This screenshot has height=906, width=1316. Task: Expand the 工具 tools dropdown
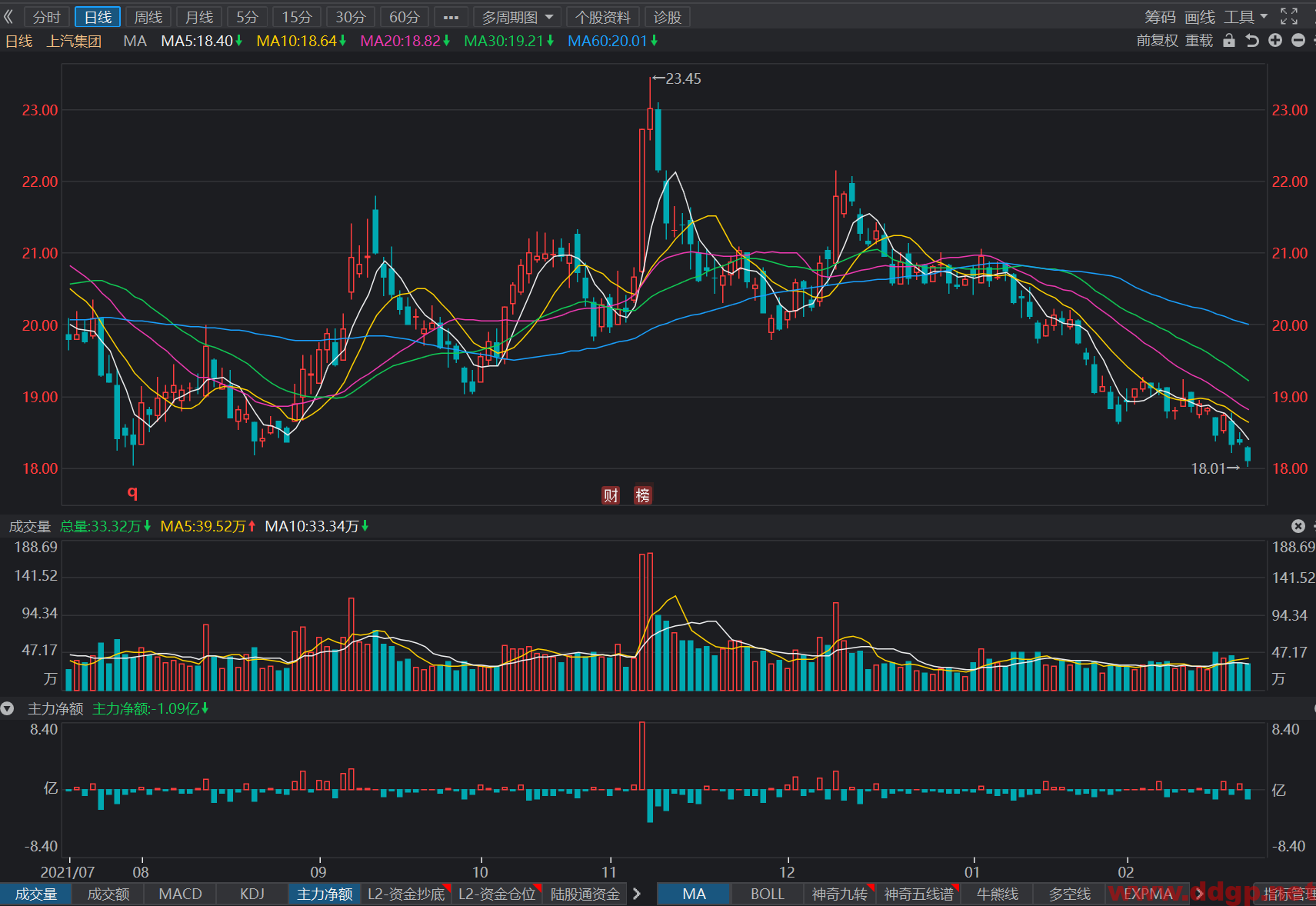coord(1246,17)
